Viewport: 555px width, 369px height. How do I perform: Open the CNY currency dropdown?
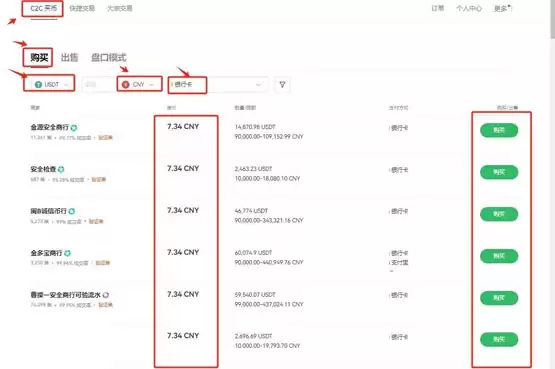pos(139,85)
